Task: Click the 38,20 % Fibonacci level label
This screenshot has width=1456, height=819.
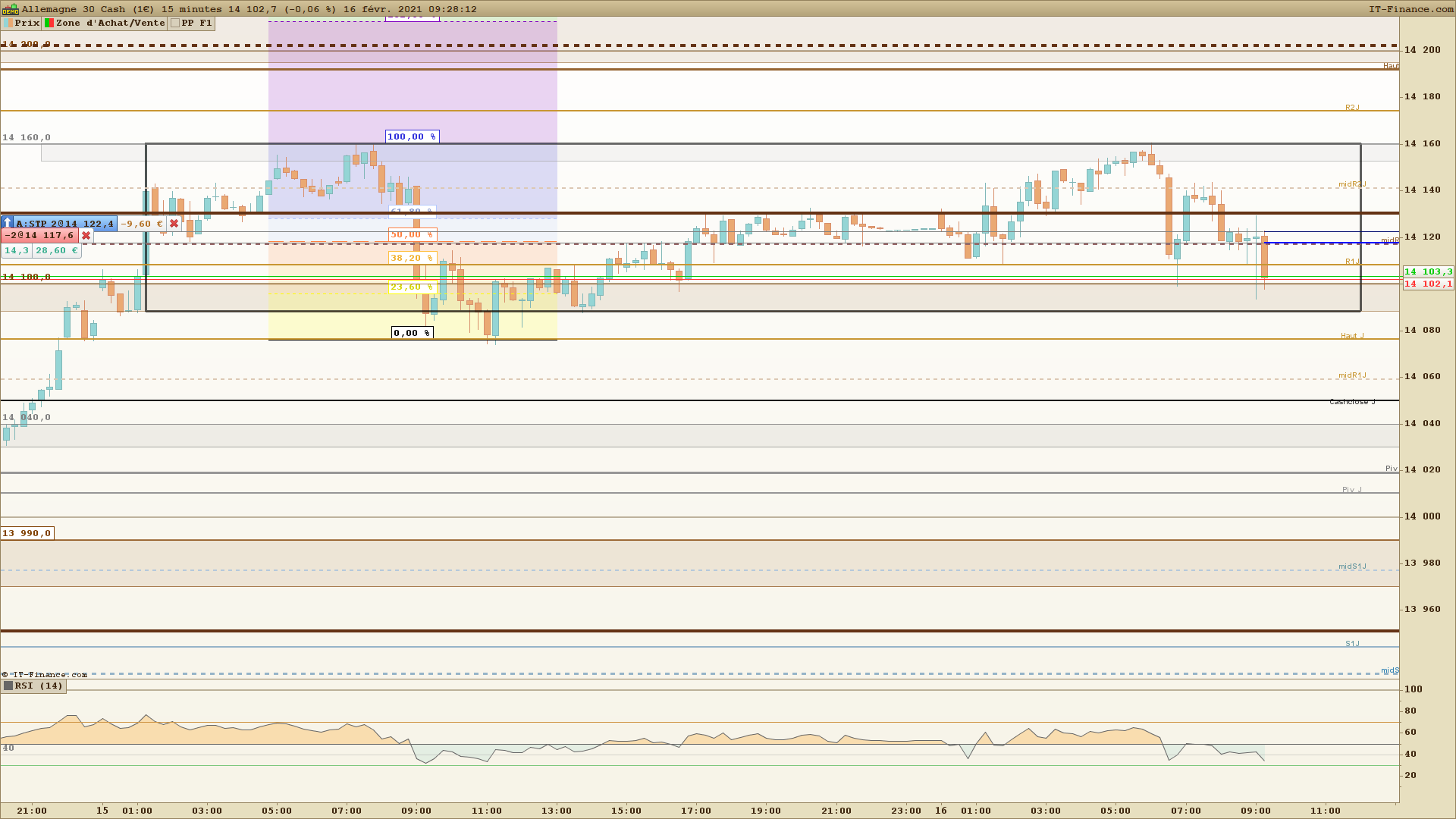Action: [x=412, y=258]
